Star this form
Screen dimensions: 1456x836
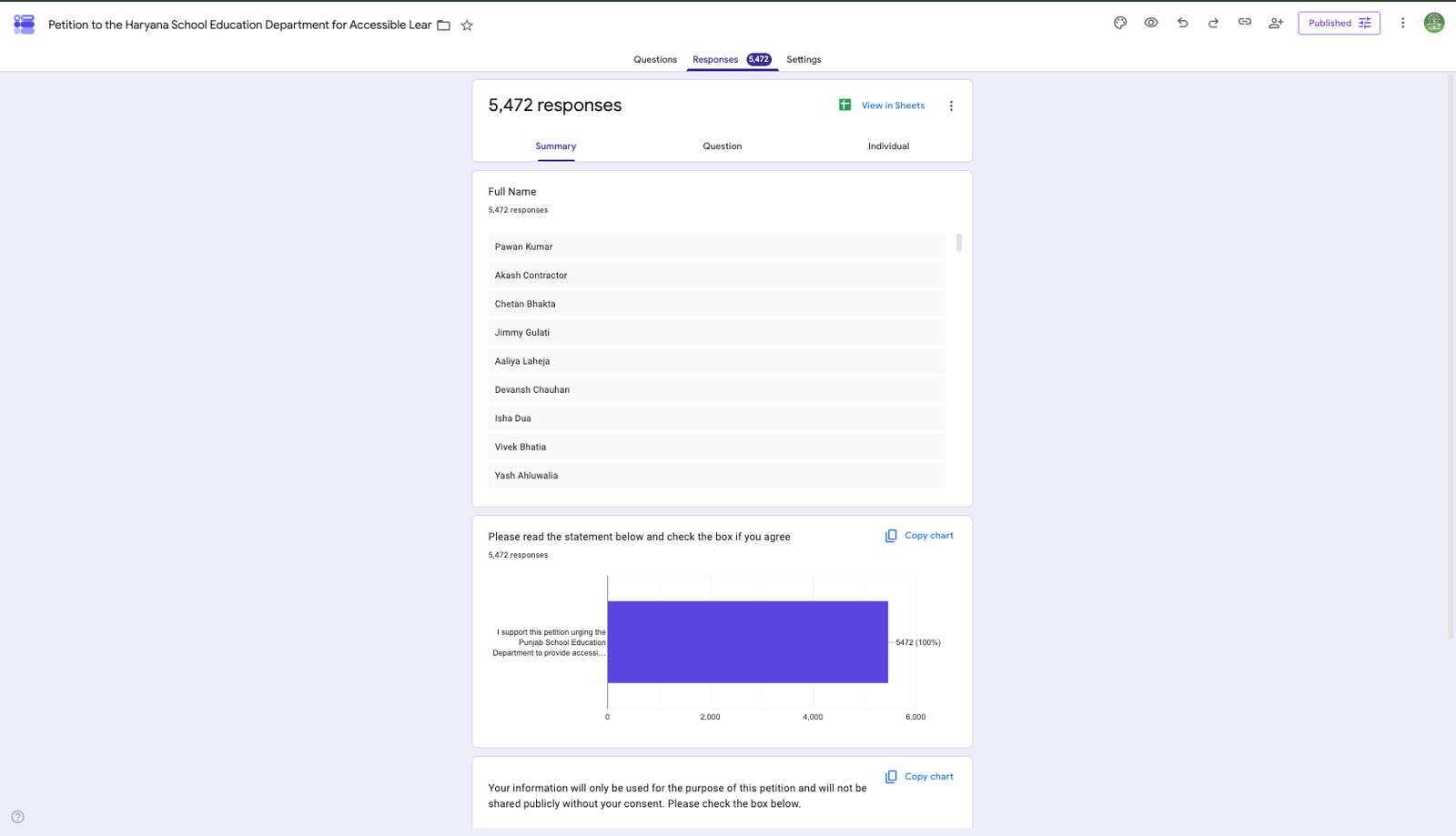tap(467, 25)
